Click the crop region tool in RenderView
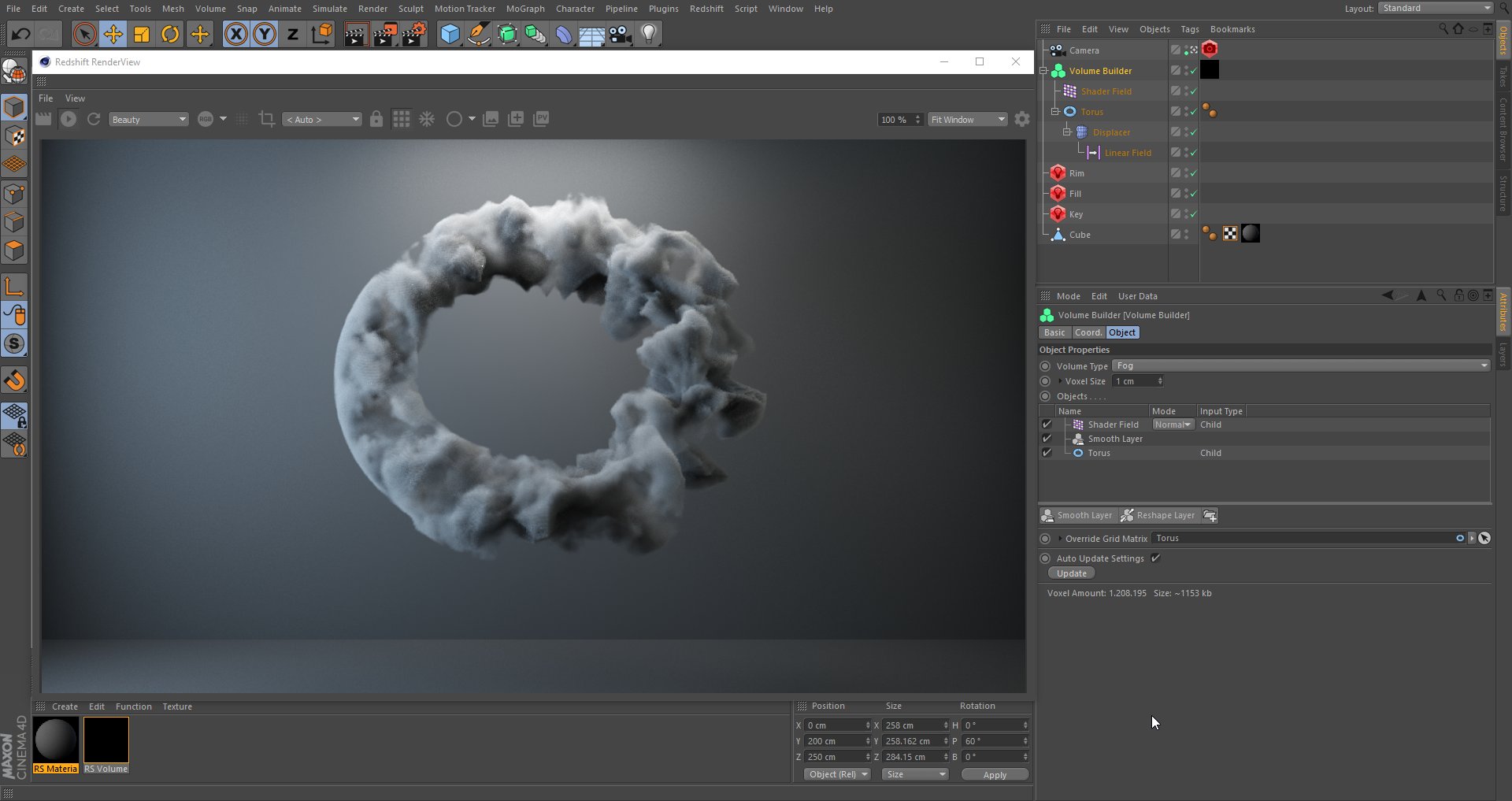 coord(266,119)
